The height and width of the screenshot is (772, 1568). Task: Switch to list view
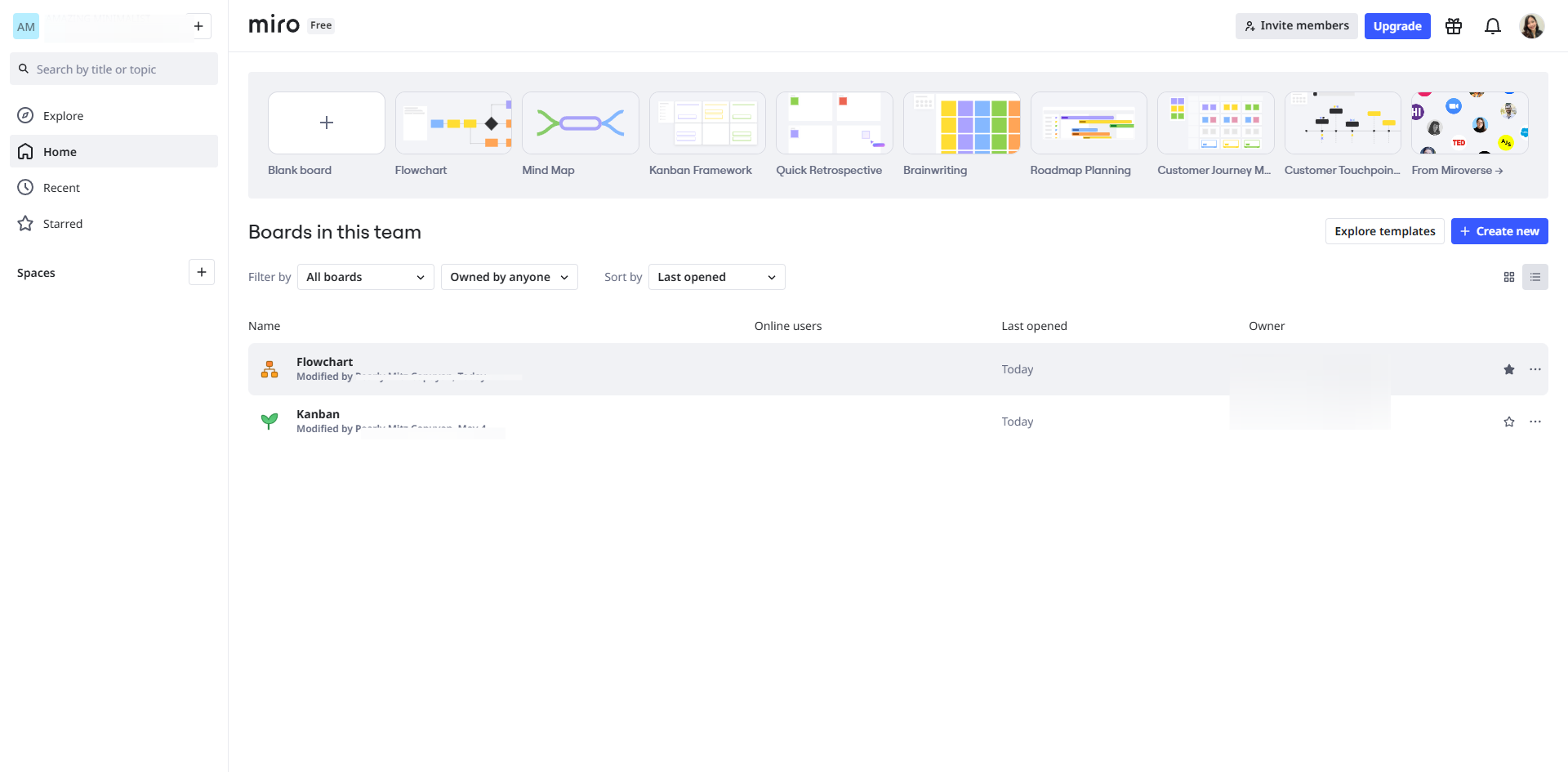point(1535,277)
